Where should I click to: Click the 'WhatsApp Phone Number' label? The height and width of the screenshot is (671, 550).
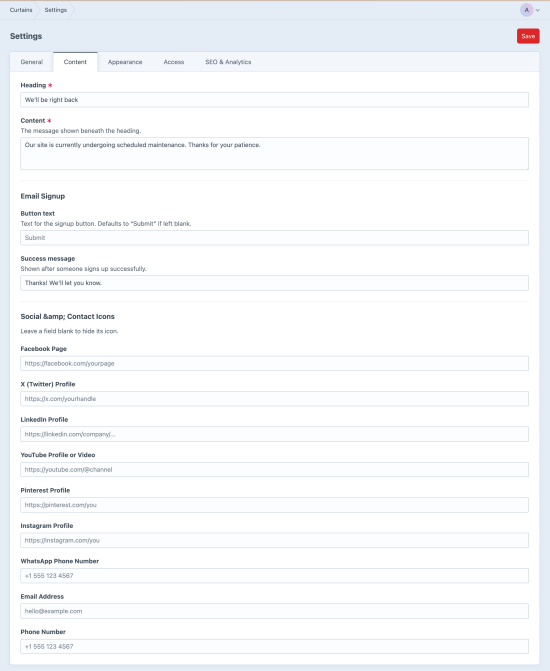pos(60,561)
